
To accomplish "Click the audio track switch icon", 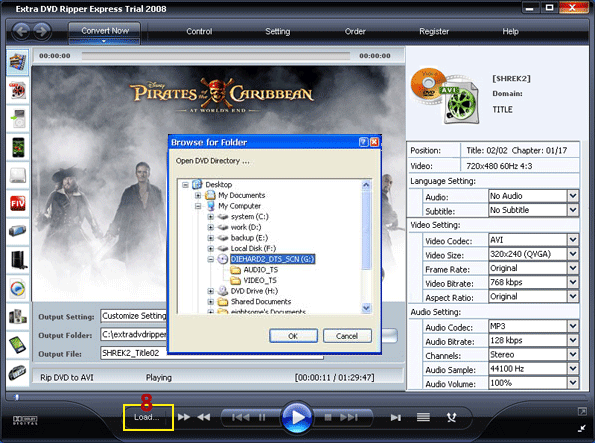I will coord(451,418).
